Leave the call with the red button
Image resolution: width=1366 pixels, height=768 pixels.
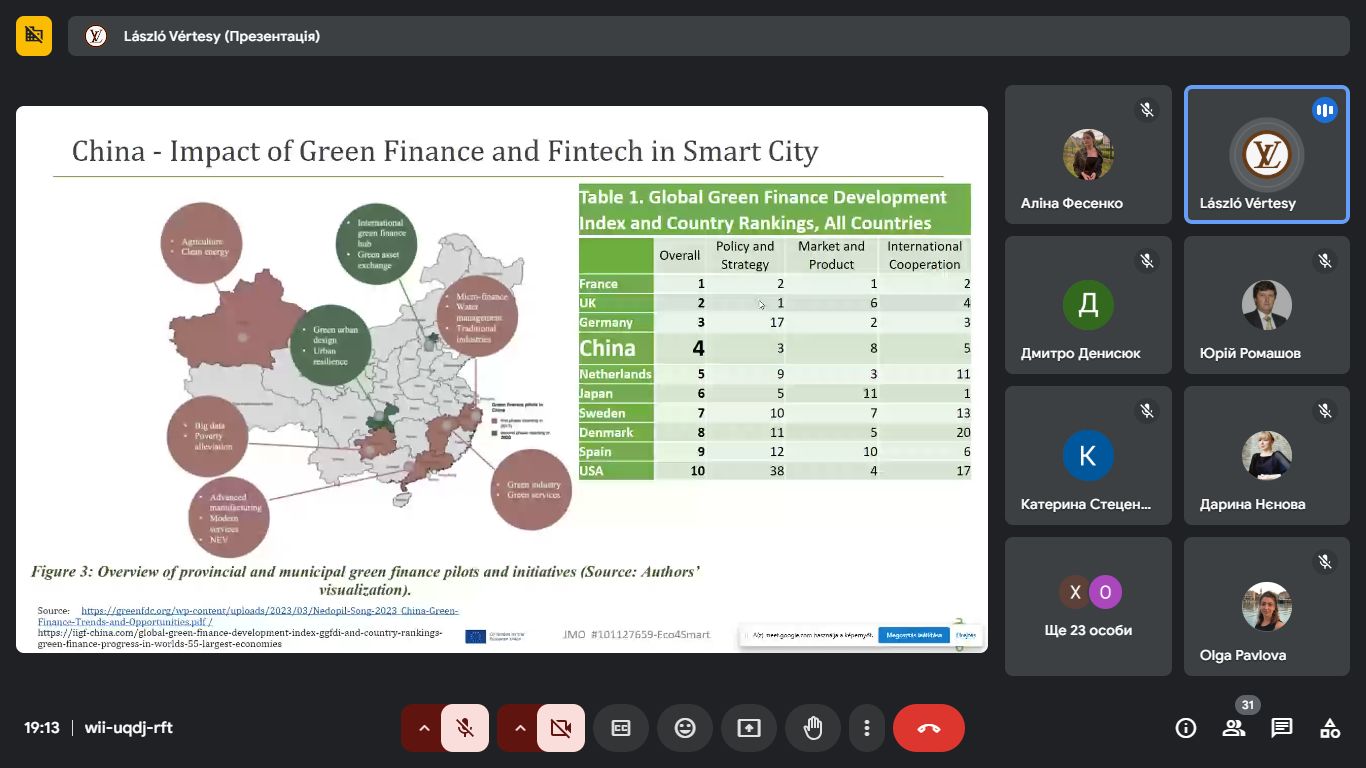(929, 728)
